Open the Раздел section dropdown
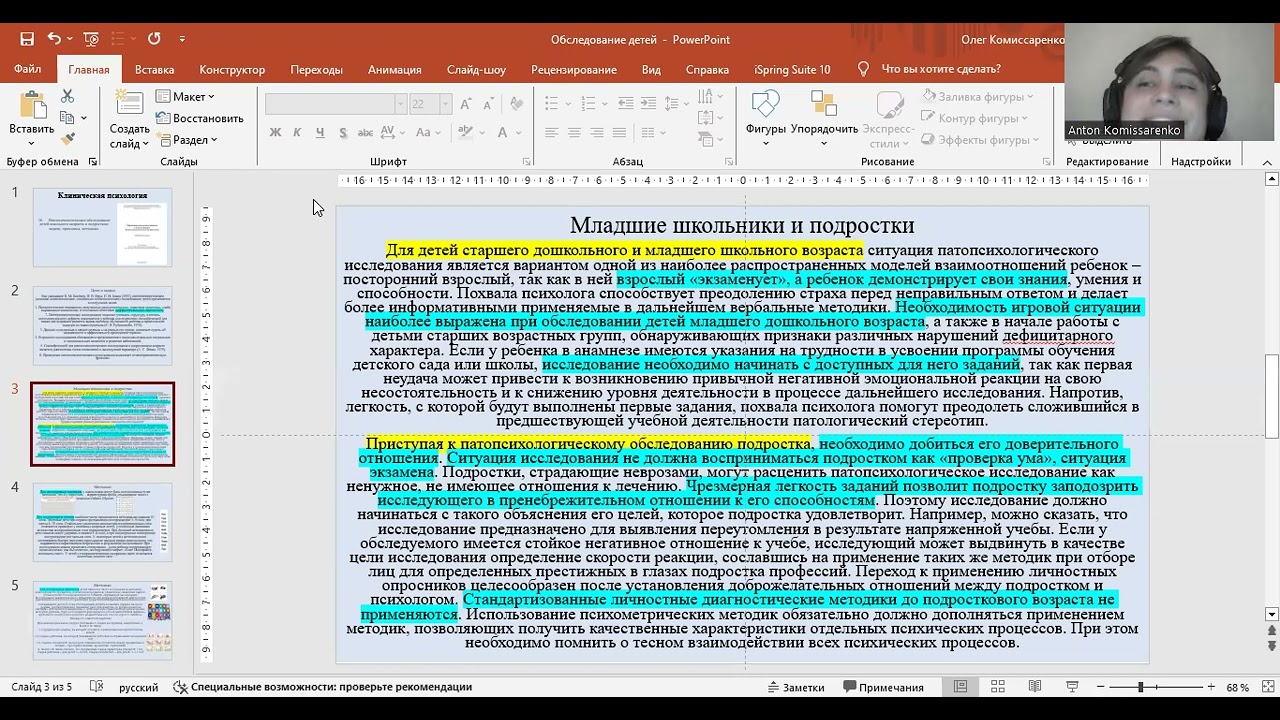 point(187,140)
